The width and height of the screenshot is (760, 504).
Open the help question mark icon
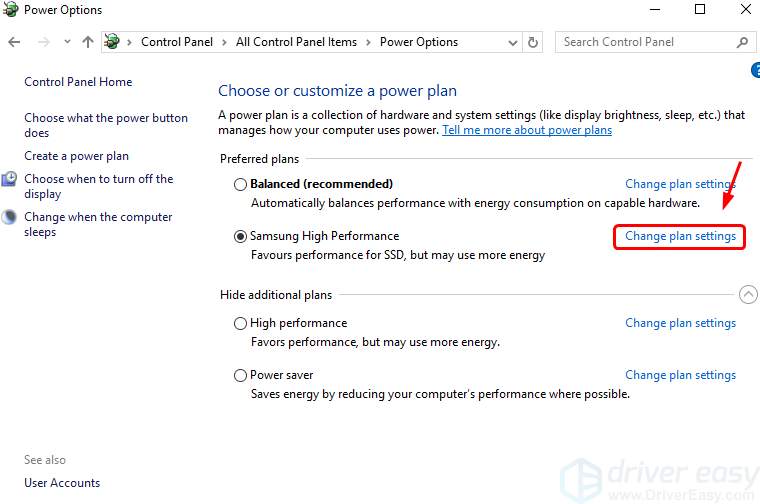[x=756, y=70]
